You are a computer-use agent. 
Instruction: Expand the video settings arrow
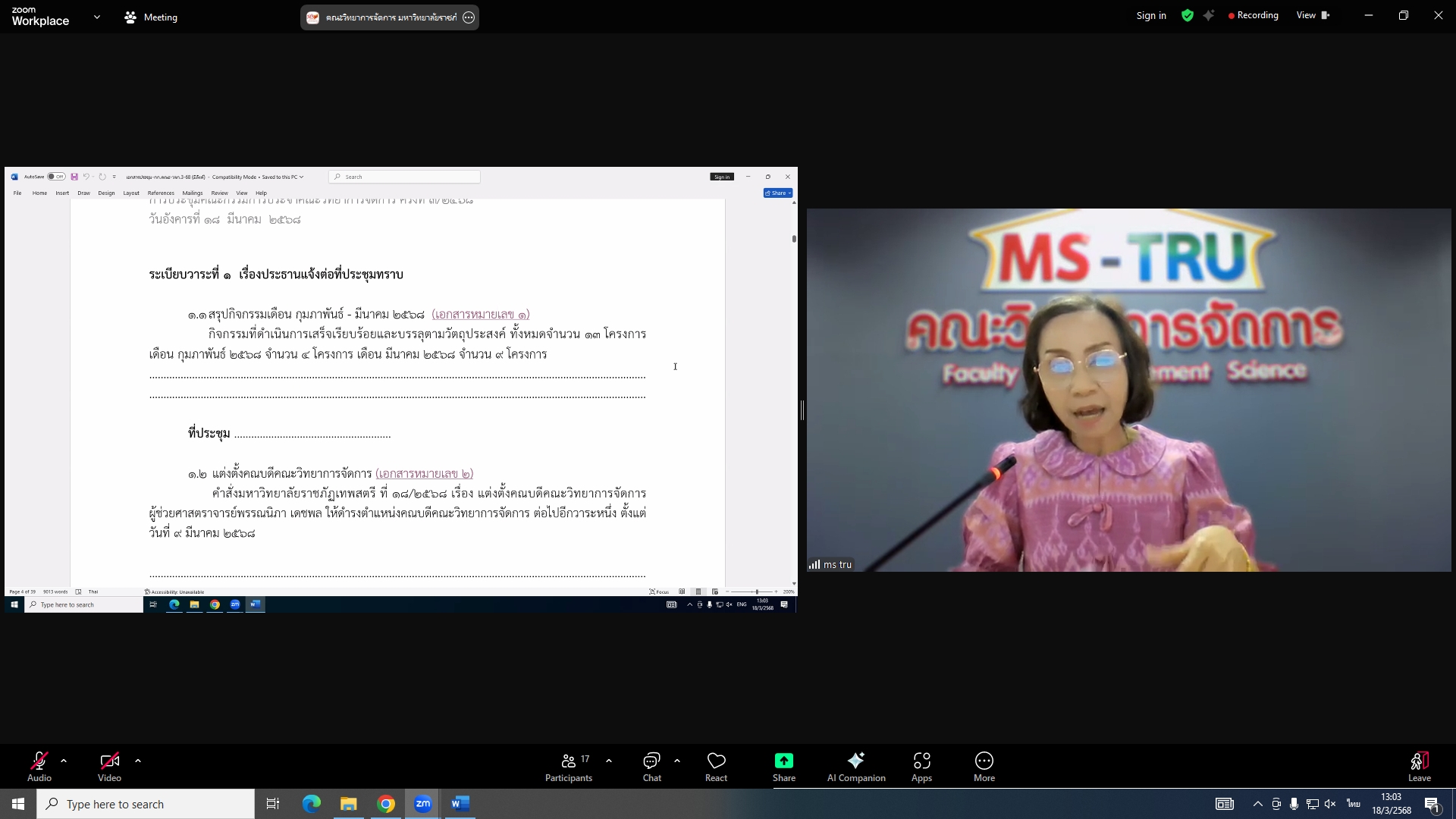138,761
